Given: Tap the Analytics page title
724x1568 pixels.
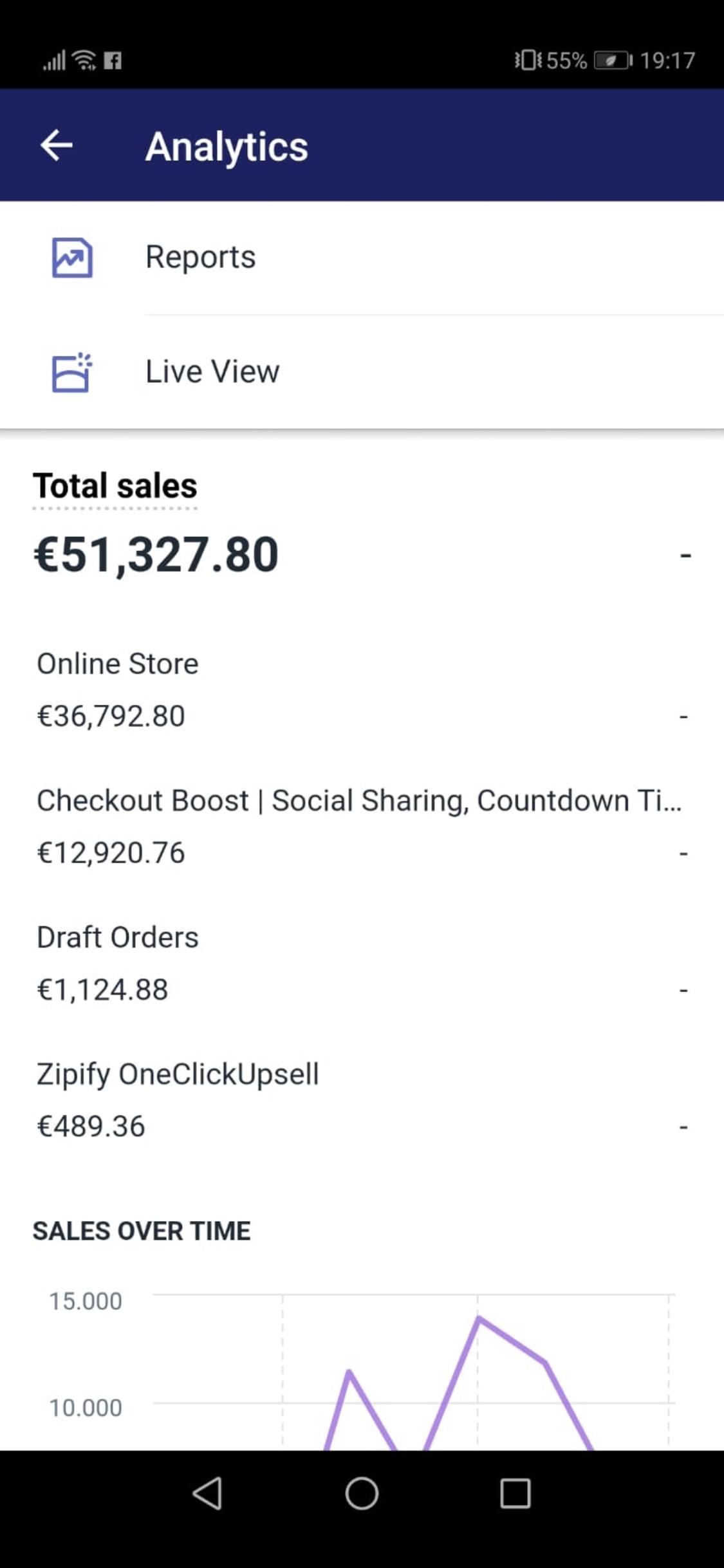Looking at the screenshot, I should [x=227, y=147].
